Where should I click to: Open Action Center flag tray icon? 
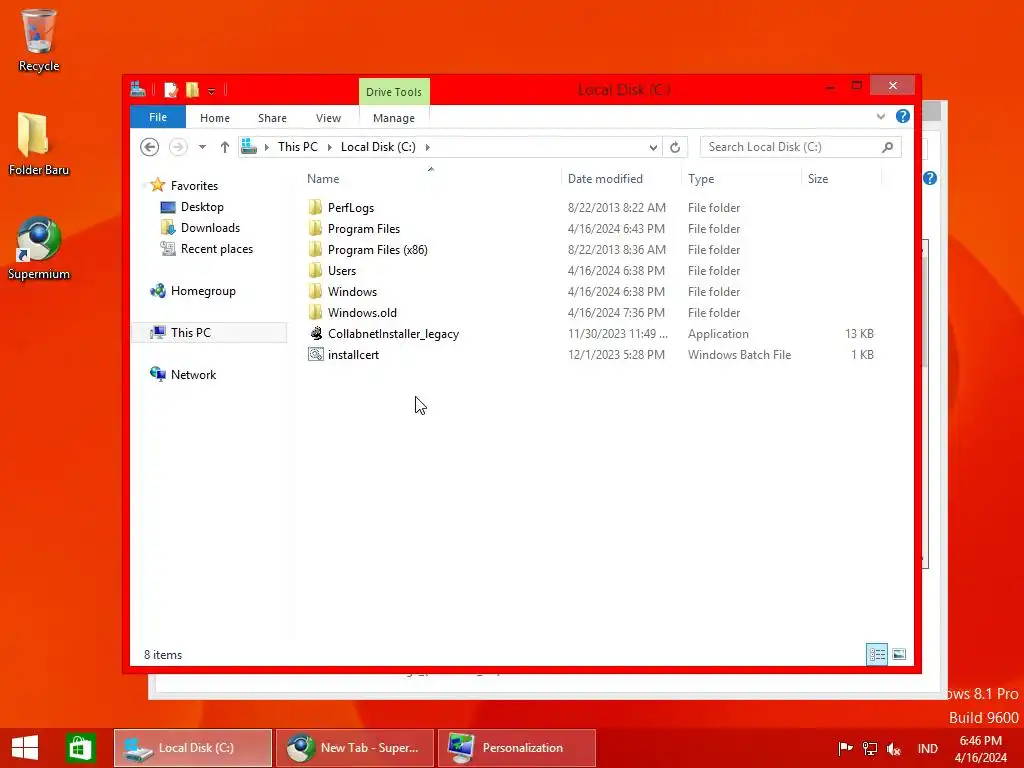coord(845,748)
